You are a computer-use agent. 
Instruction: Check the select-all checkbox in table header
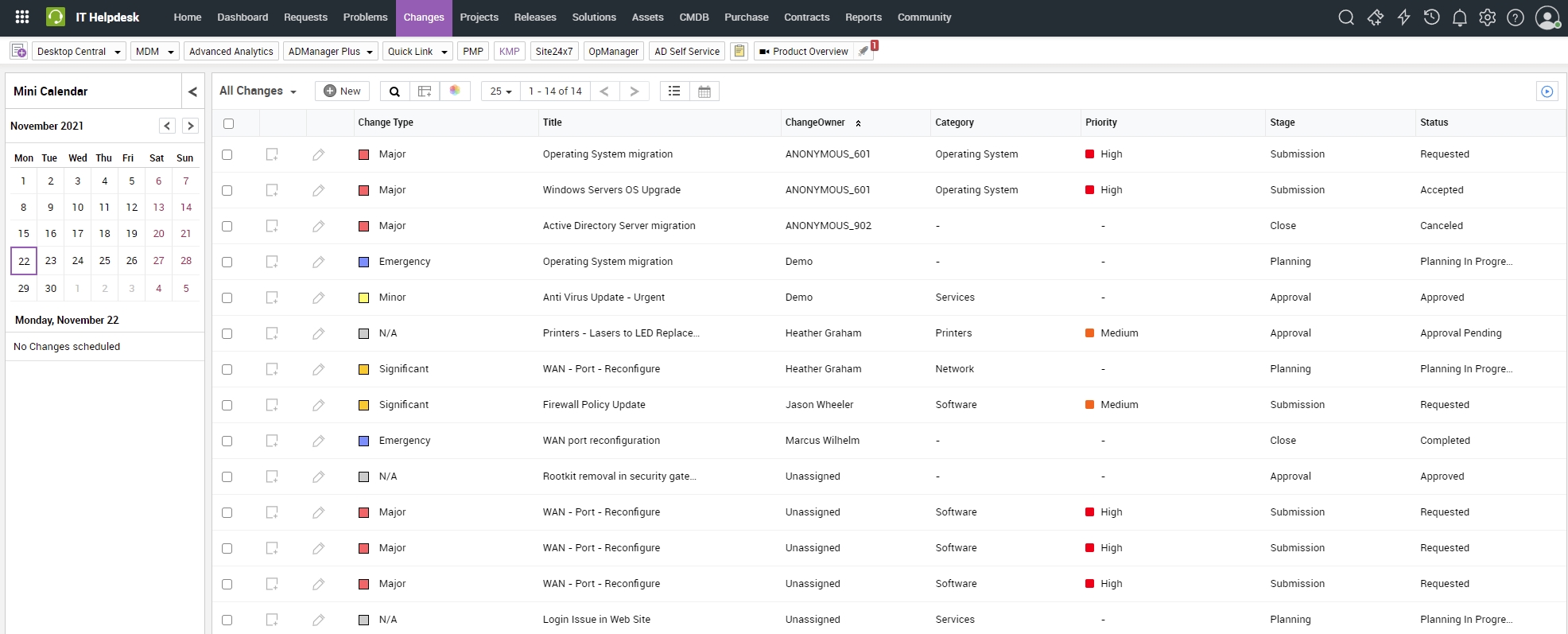[x=229, y=123]
